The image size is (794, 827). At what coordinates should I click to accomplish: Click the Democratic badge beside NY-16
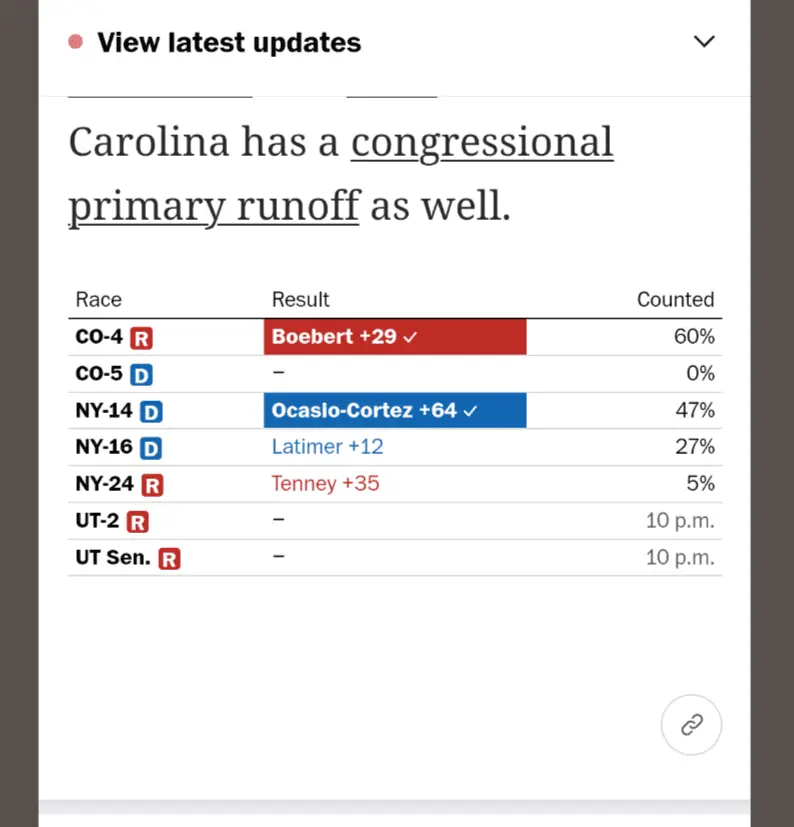click(151, 448)
